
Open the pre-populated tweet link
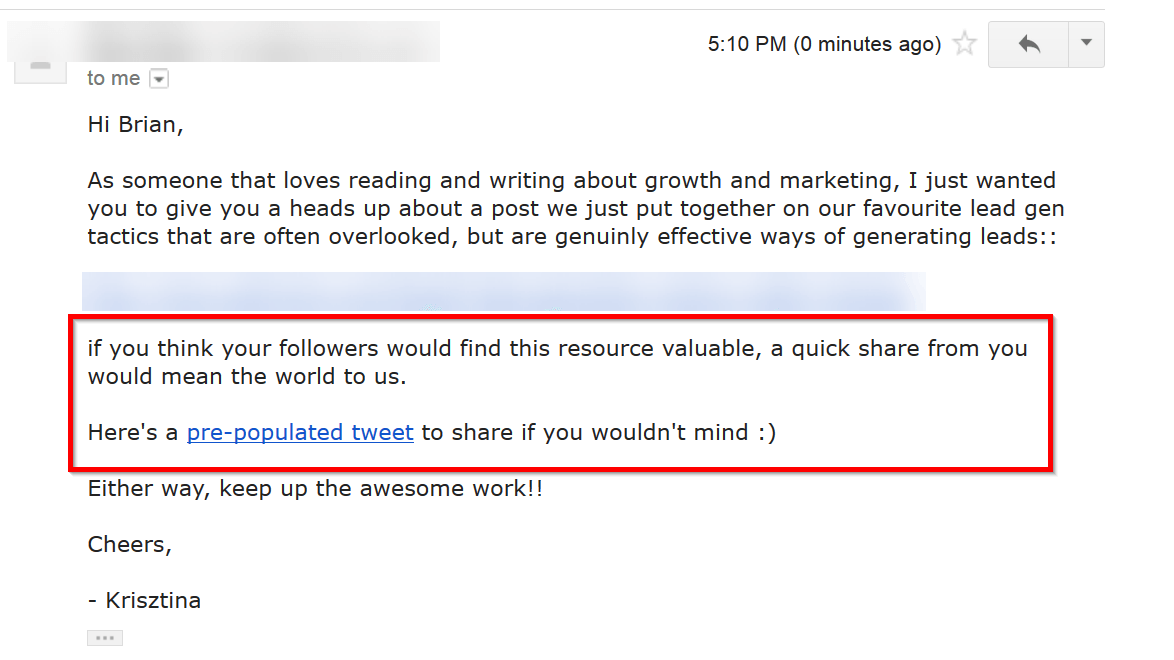click(299, 432)
